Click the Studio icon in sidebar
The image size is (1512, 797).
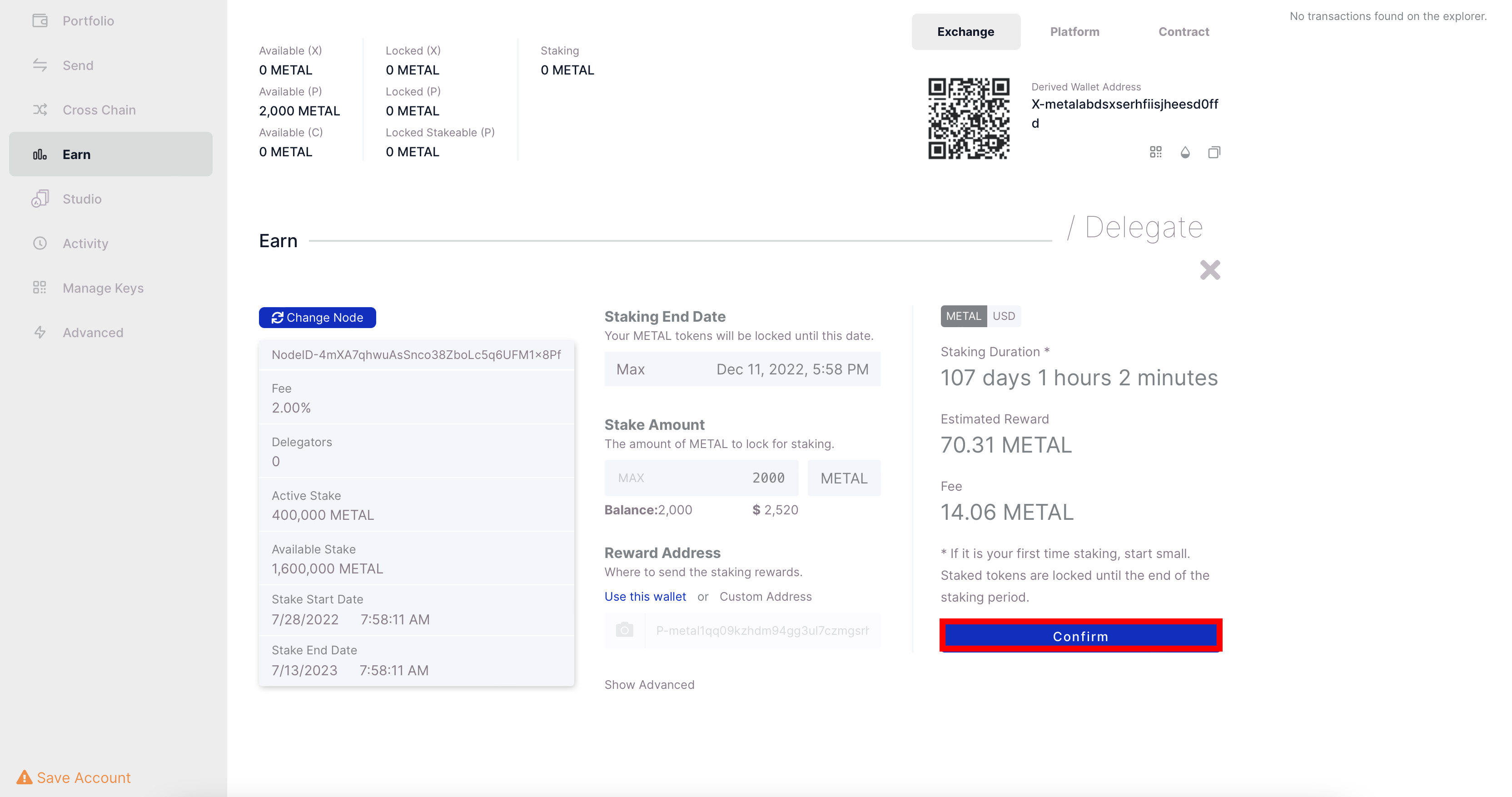[x=40, y=199]
